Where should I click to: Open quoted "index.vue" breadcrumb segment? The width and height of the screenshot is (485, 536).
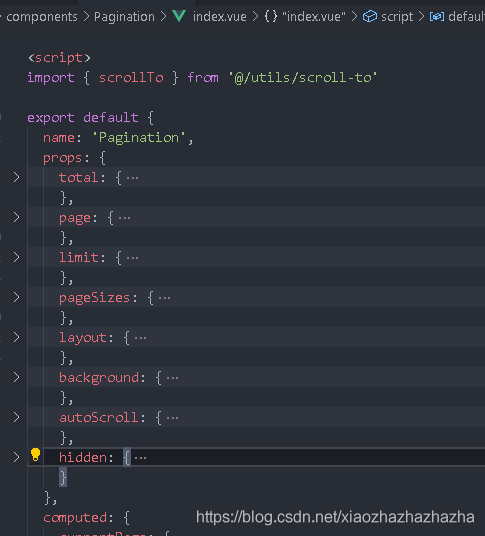coord(314,16)
